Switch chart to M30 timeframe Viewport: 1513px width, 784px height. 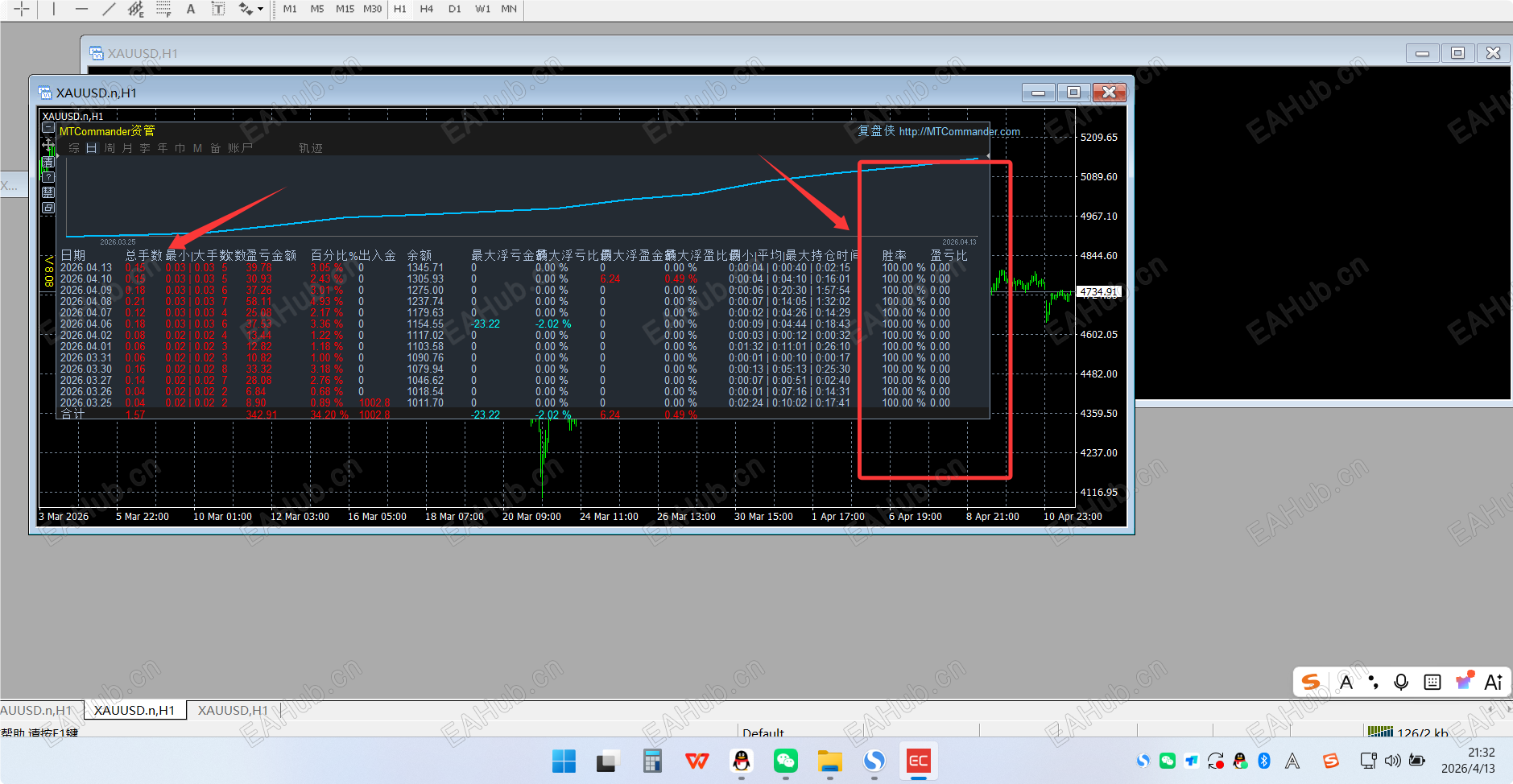coord(372,9)
